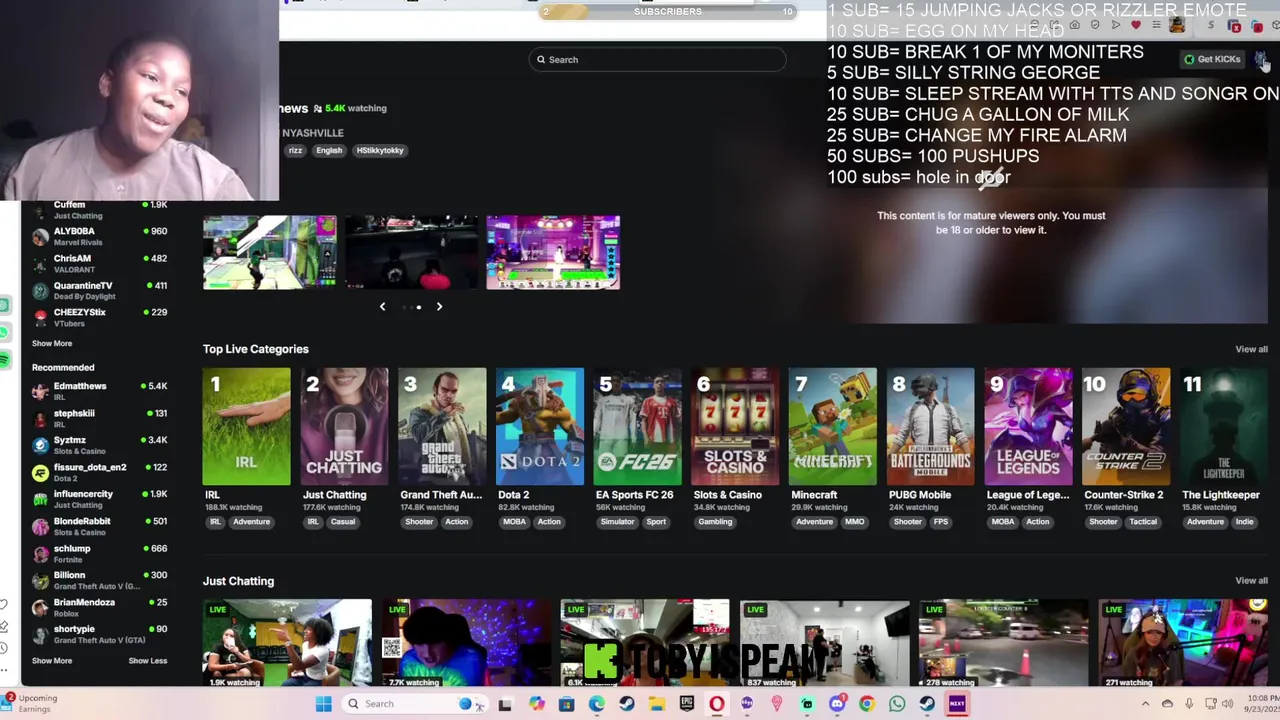Click the Get KICKs button
This screenshot has height=720, width=1280.
click(1212, 59)
